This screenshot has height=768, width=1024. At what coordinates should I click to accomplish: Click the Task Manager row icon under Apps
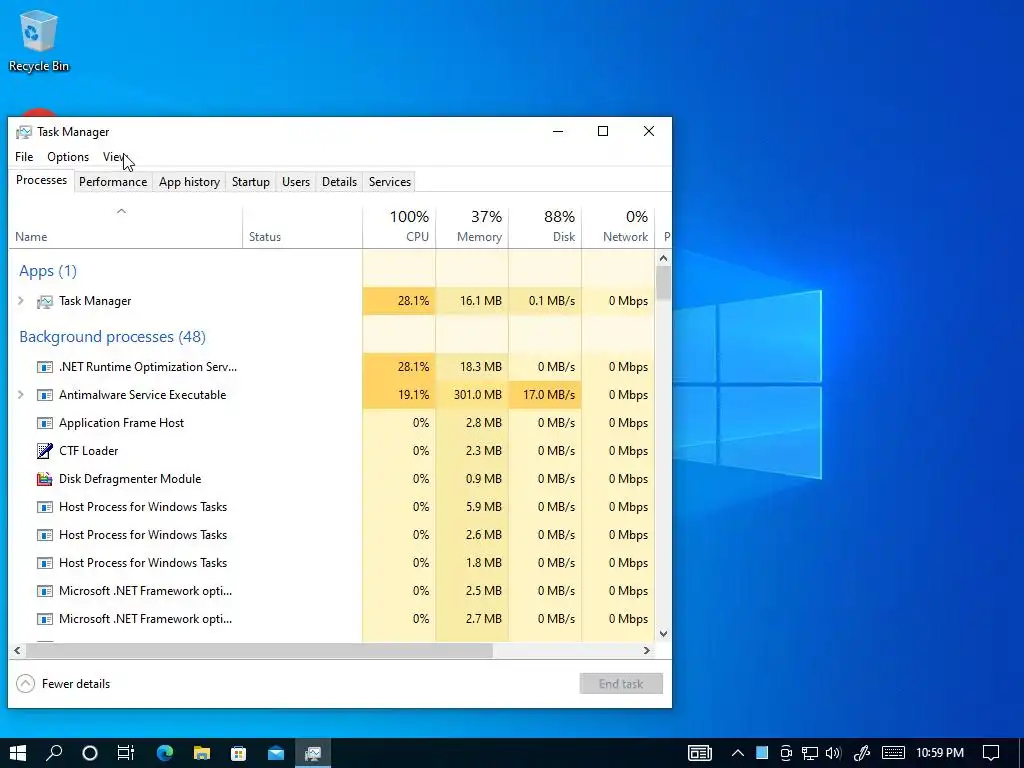[x=44, y=301]
